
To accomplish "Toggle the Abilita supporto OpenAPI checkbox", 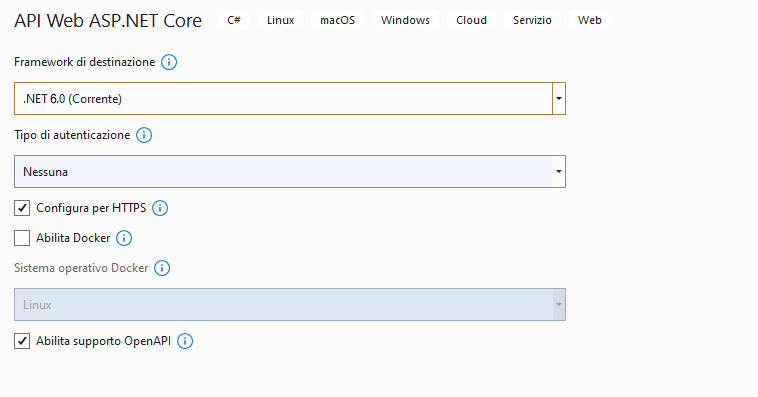I will pyautogui.click(x=22, y=341).
